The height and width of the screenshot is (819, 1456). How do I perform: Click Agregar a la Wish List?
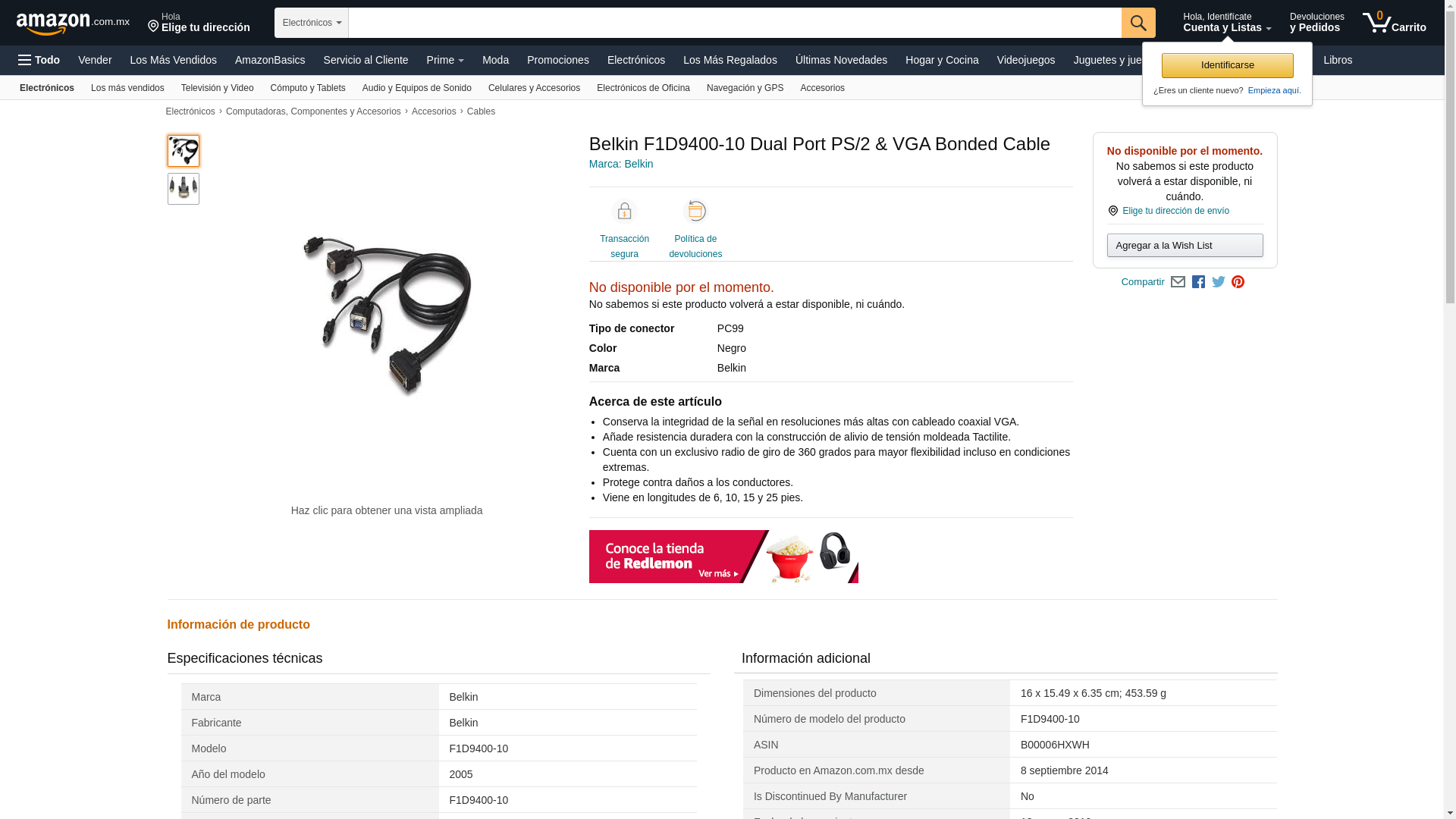[x=1185, y=246]
